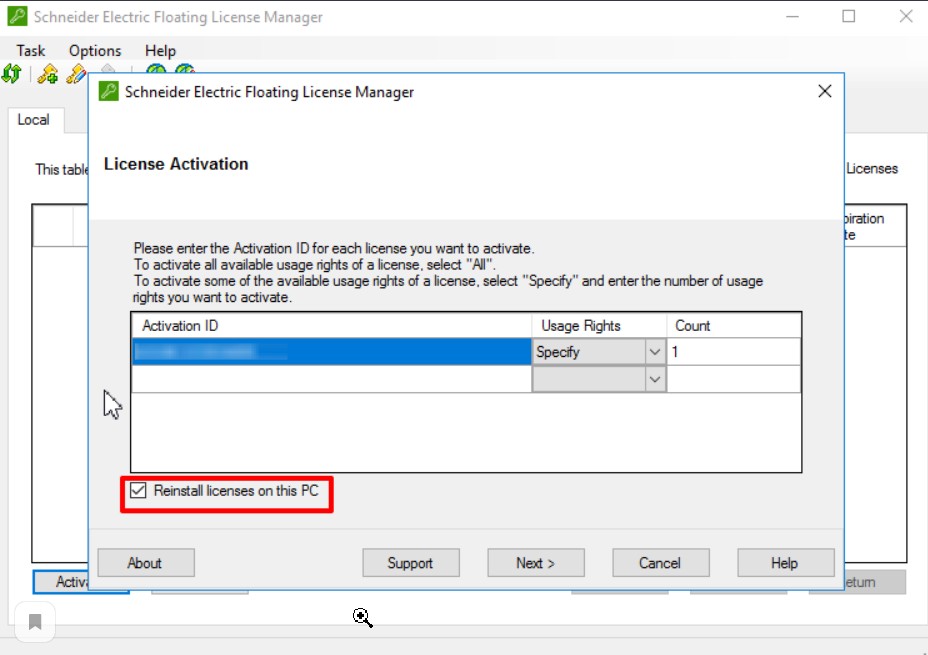This screenshot has height=655, width=928.
Task: Click the Help button in the dialog
Action: [x=785, y=563]
